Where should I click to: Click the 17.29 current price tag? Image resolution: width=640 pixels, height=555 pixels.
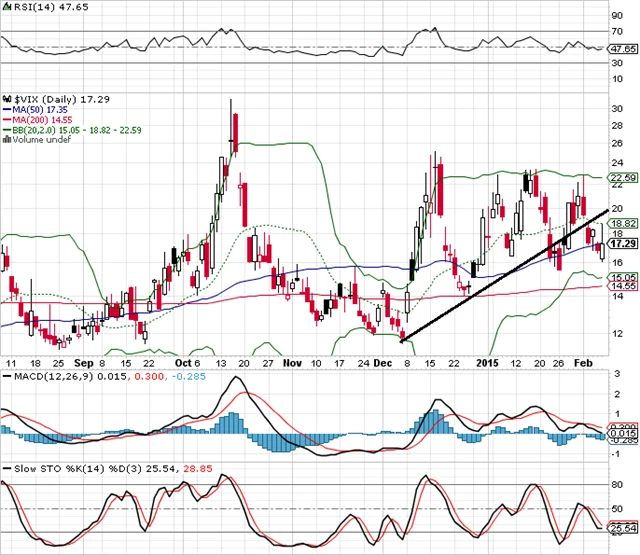tap(622, 243)
